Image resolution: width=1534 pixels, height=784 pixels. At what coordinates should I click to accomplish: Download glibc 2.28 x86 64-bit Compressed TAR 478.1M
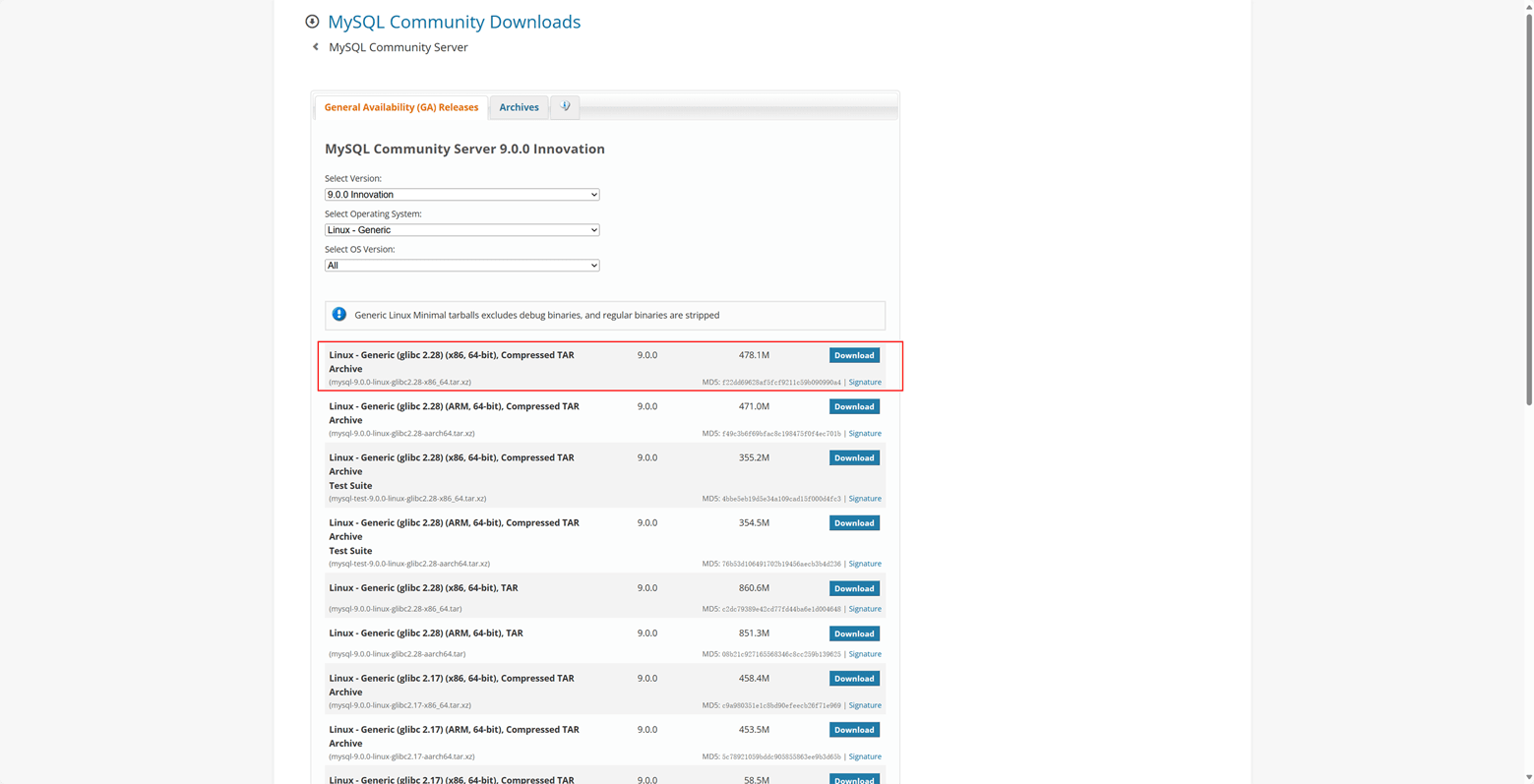854,355
